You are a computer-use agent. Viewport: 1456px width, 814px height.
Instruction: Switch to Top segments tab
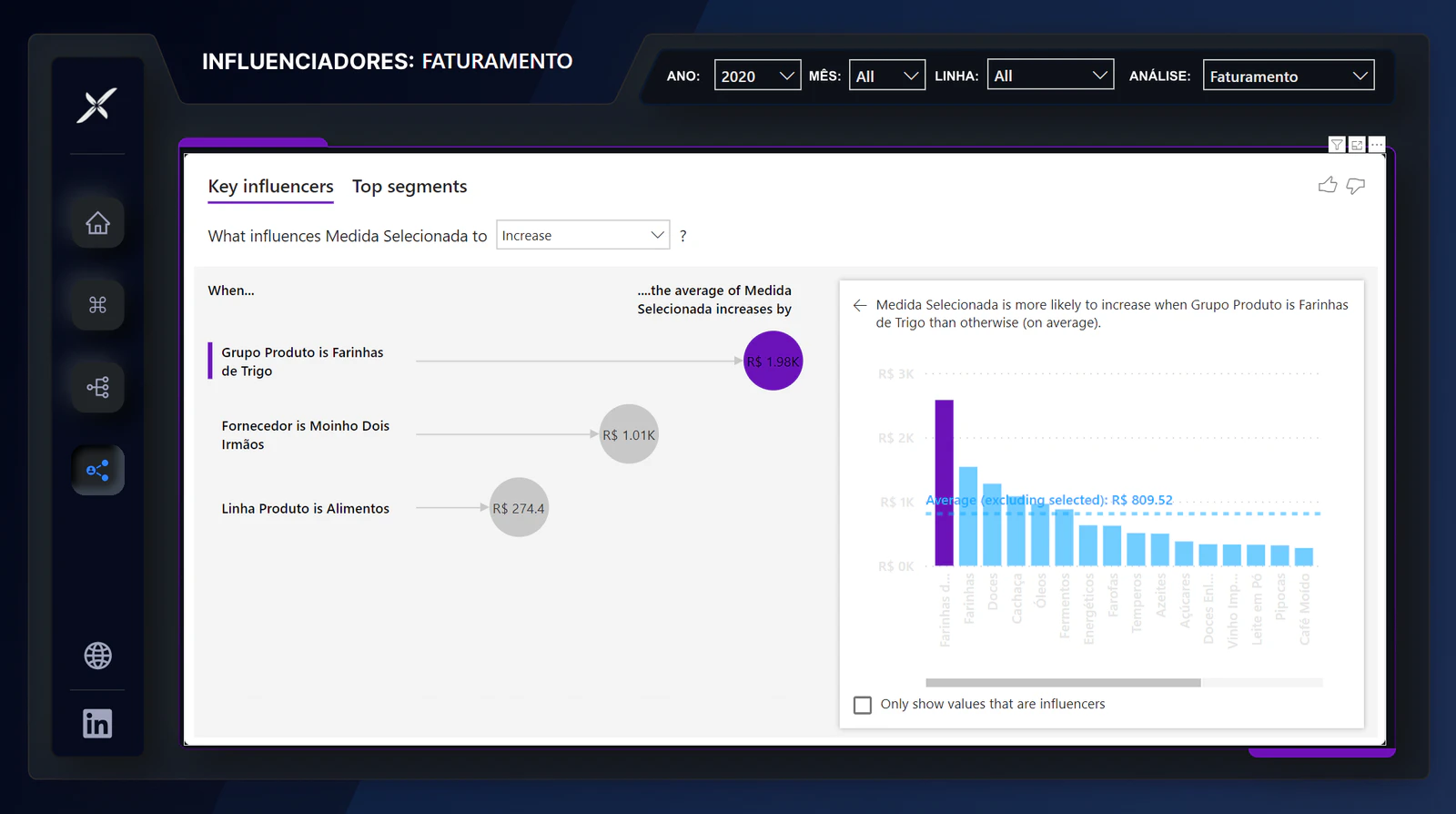pyautogui.click(x=409, y=187)
